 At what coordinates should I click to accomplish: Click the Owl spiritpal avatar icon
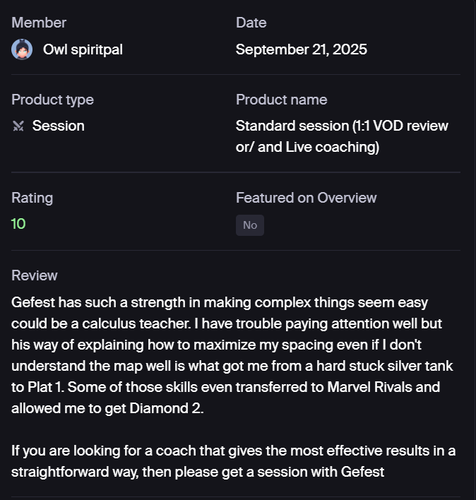coord(22,49)
